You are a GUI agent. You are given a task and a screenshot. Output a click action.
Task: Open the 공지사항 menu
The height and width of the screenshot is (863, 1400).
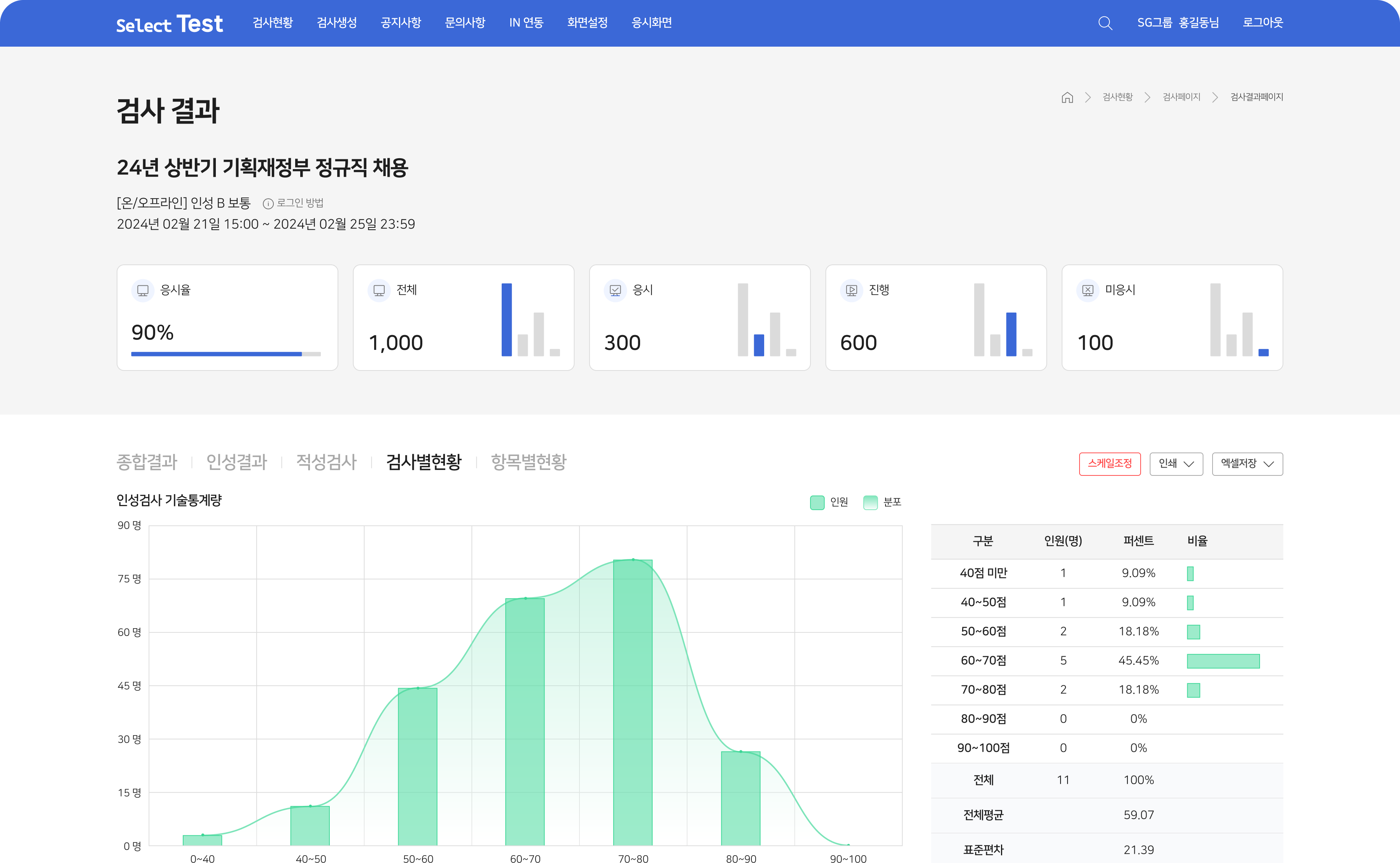tap(401, 23)
